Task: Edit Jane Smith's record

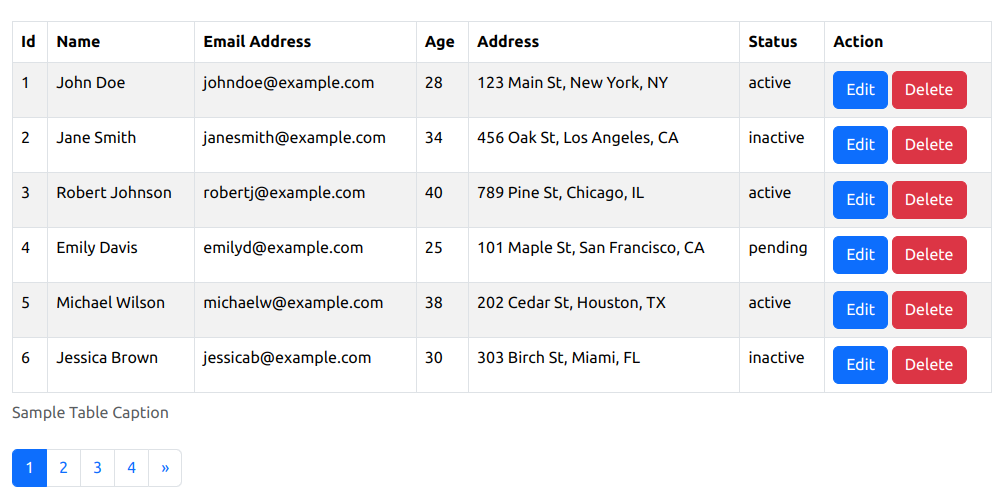Action: tap(860, 145)
